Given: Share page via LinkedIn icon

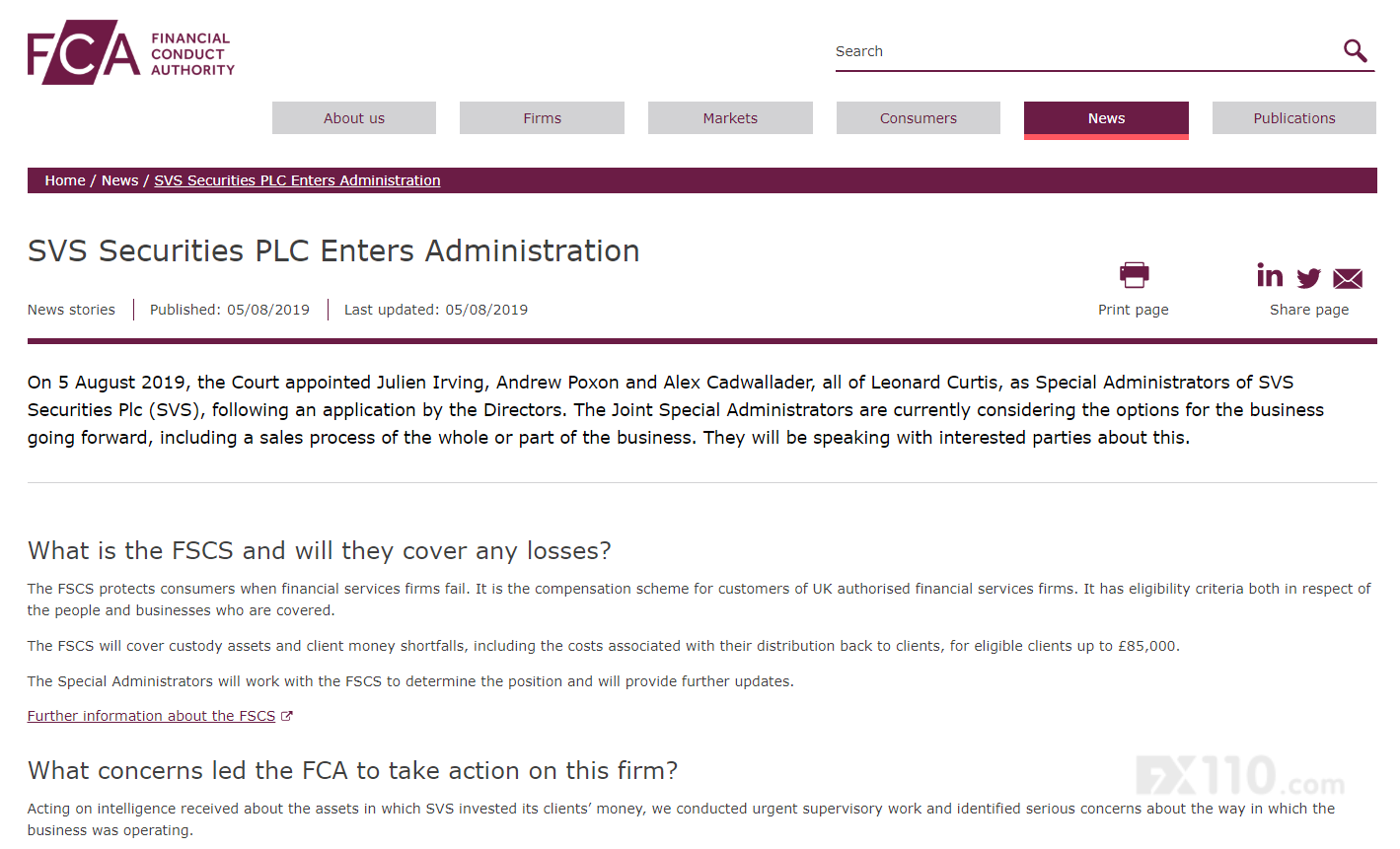Looking at the screenshot, I should [x=1270, y=275].
